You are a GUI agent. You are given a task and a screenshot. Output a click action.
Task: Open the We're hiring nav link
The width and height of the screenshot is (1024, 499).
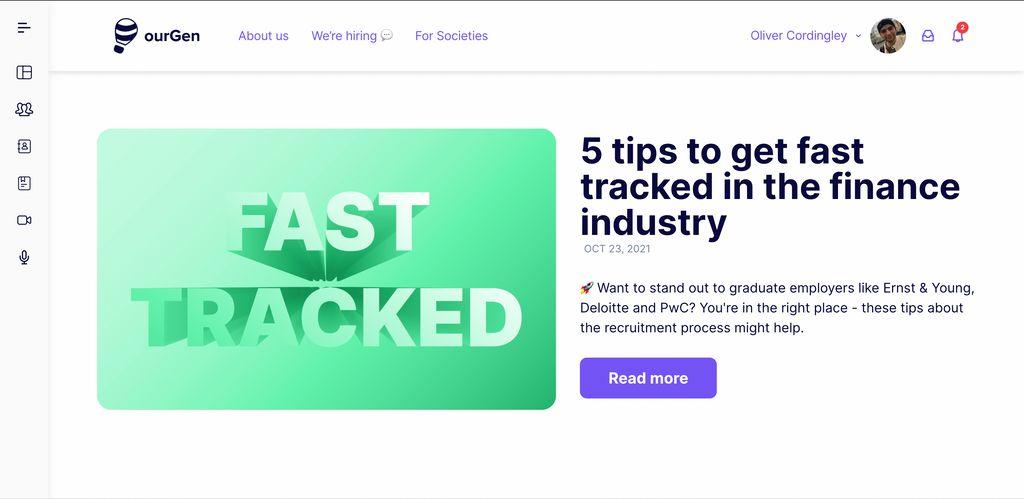344,36
